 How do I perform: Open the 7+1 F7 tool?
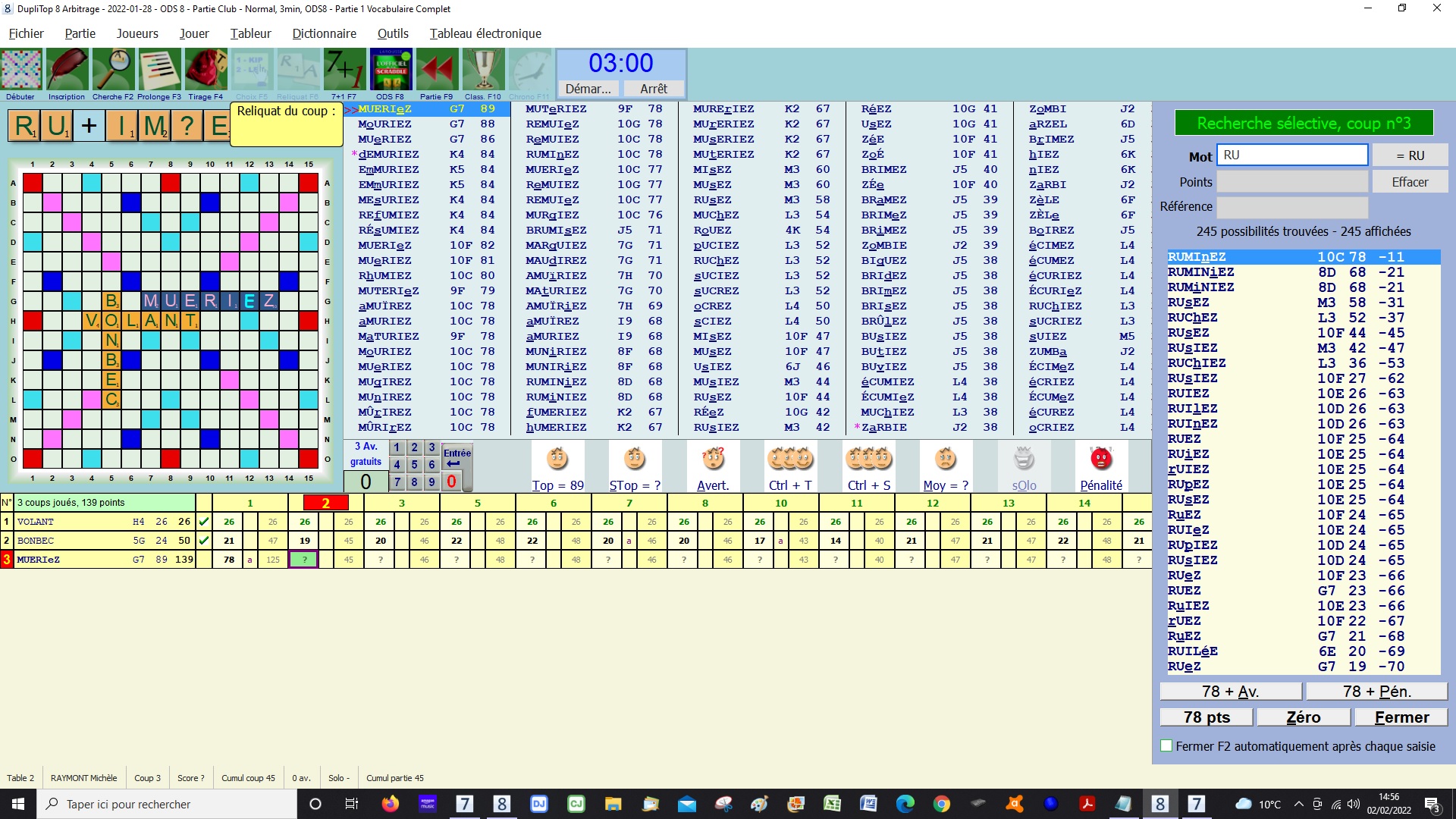[344, 70]
